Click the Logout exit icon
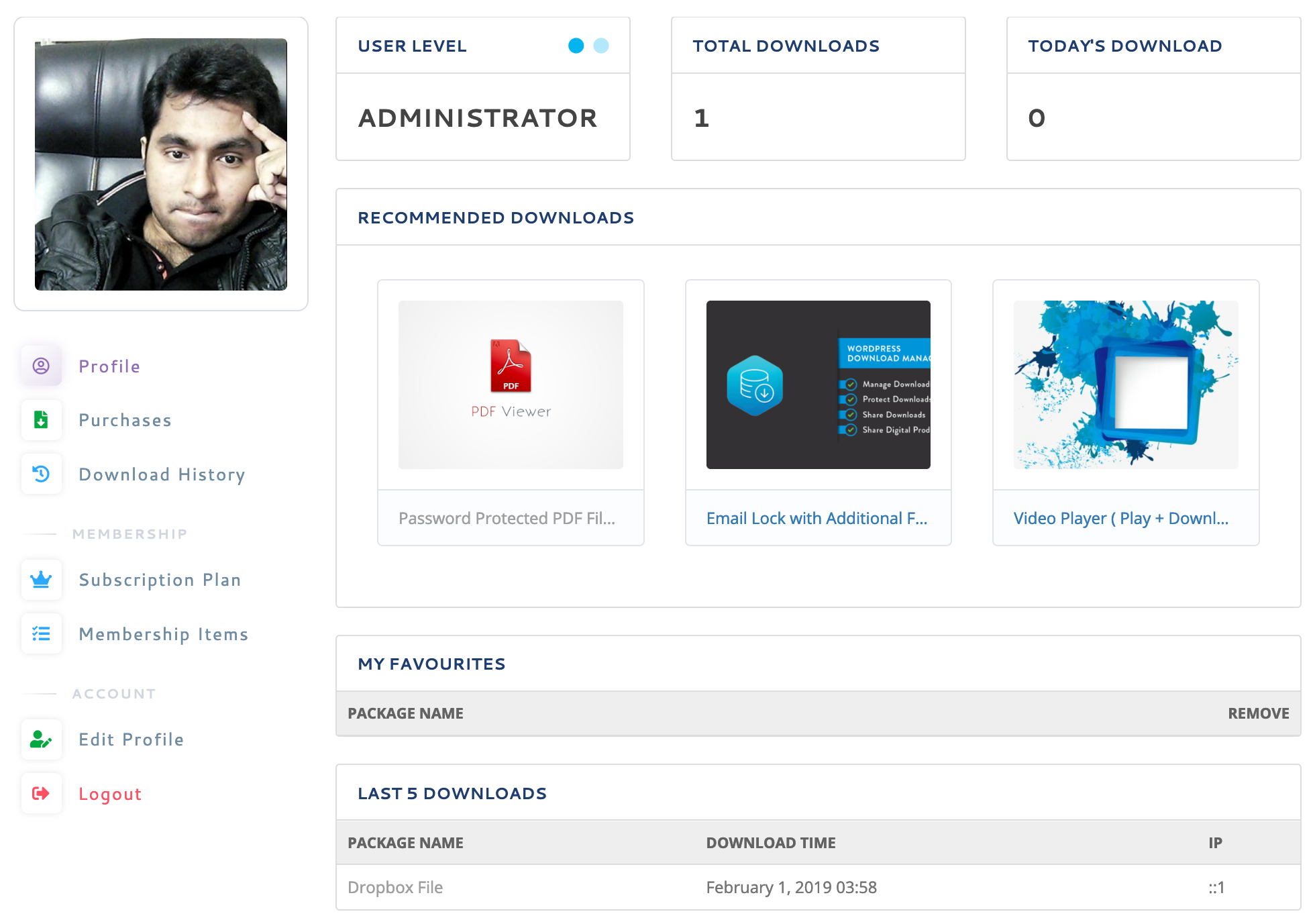The height and width of the screenshot is (924, 1315). click(41, 793)
